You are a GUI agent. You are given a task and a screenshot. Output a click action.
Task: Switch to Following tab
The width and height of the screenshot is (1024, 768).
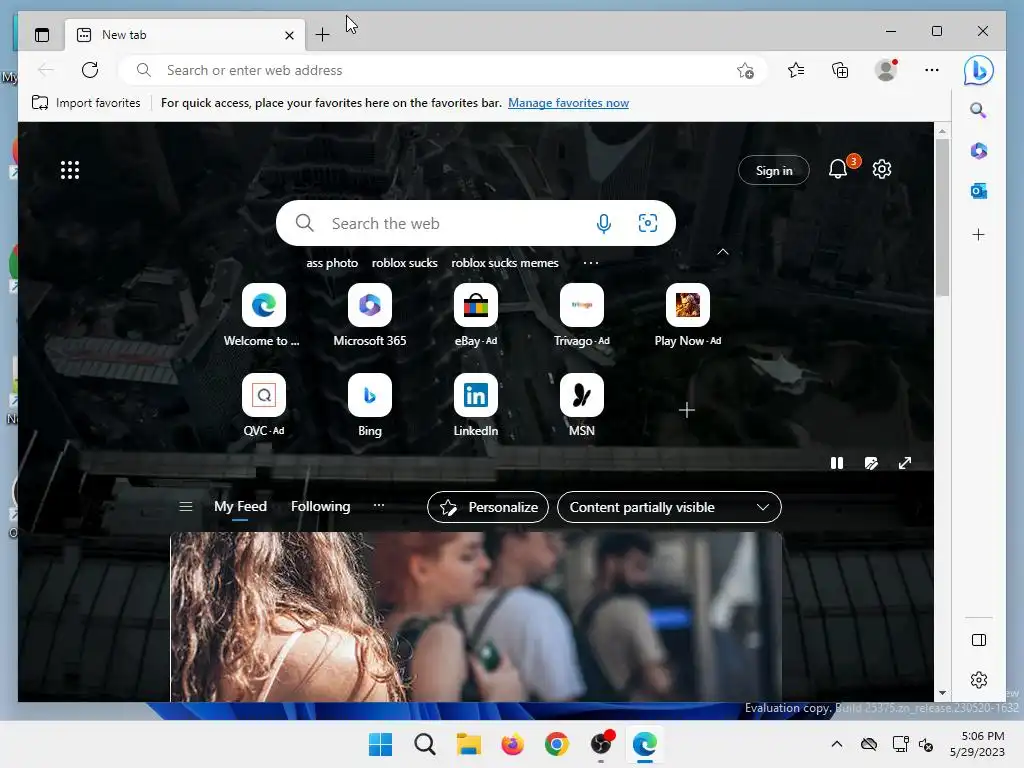(321, 506)
